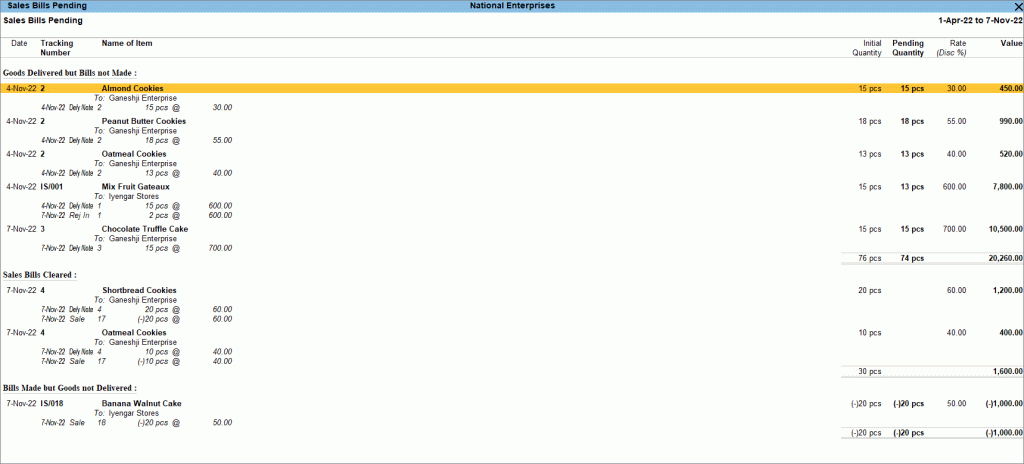The height and width of the screenshot is (464, 1024).
Task: Click the Sale 18 voucher line
Action: coord(136,423)
